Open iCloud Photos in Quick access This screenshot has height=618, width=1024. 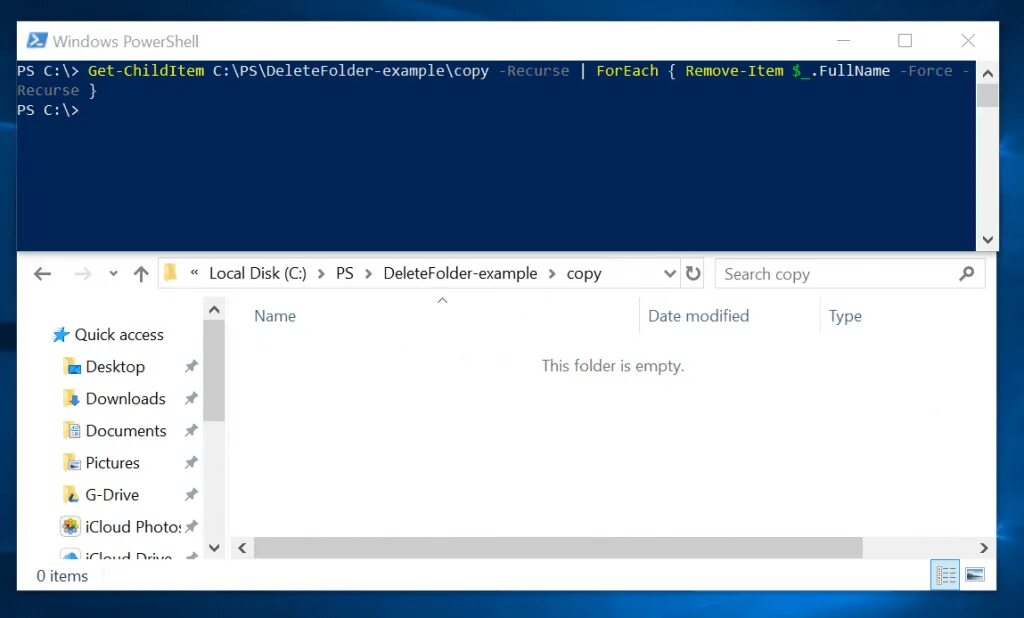click(x=133, y=527)
